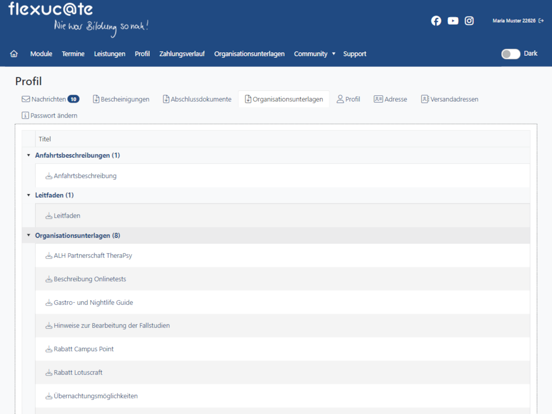Click the download icon beside Leitfaden document
This screenshot has width=552, height=414.
pos(49,216)
